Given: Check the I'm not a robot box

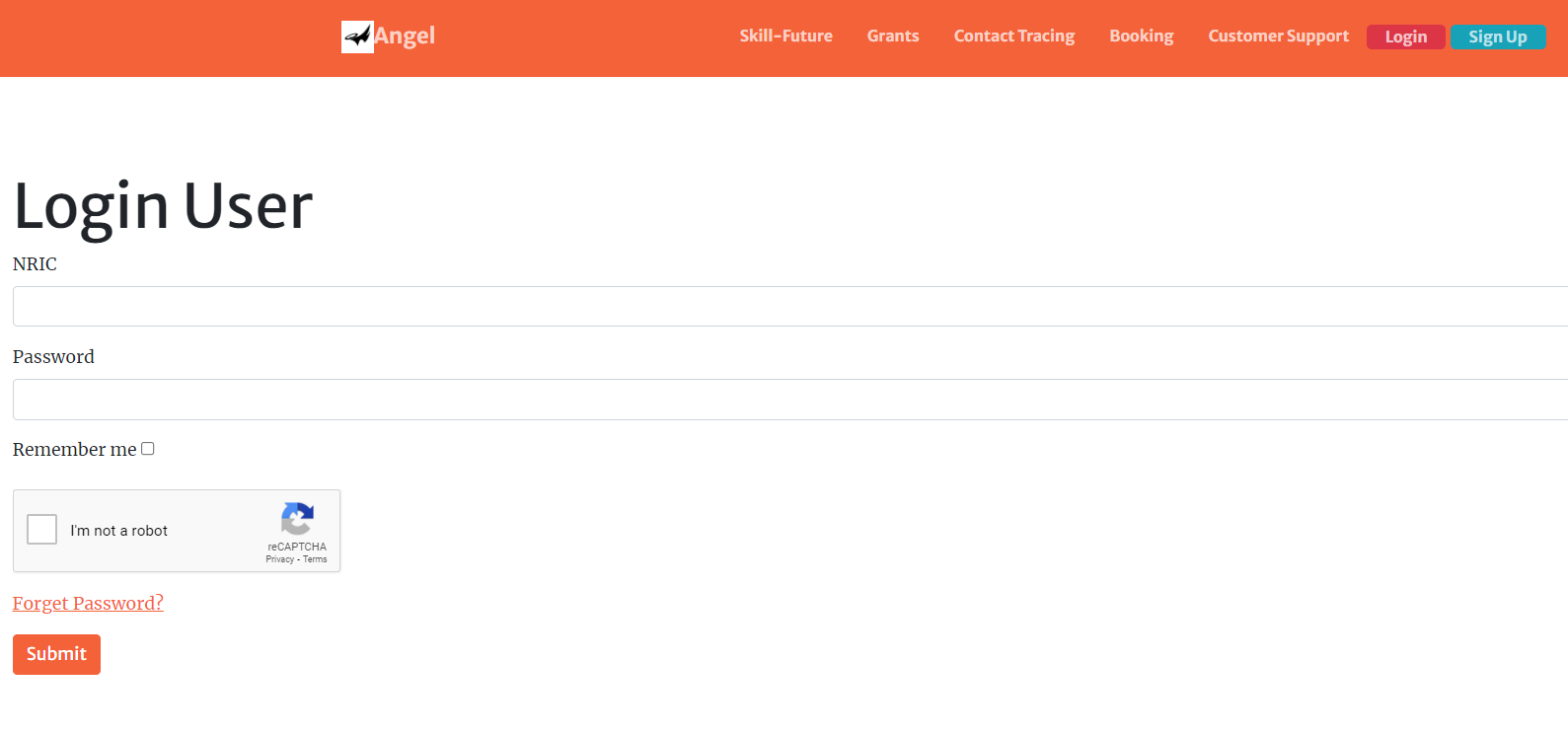Looking at the screenshot, I should (x=42, y=530).
